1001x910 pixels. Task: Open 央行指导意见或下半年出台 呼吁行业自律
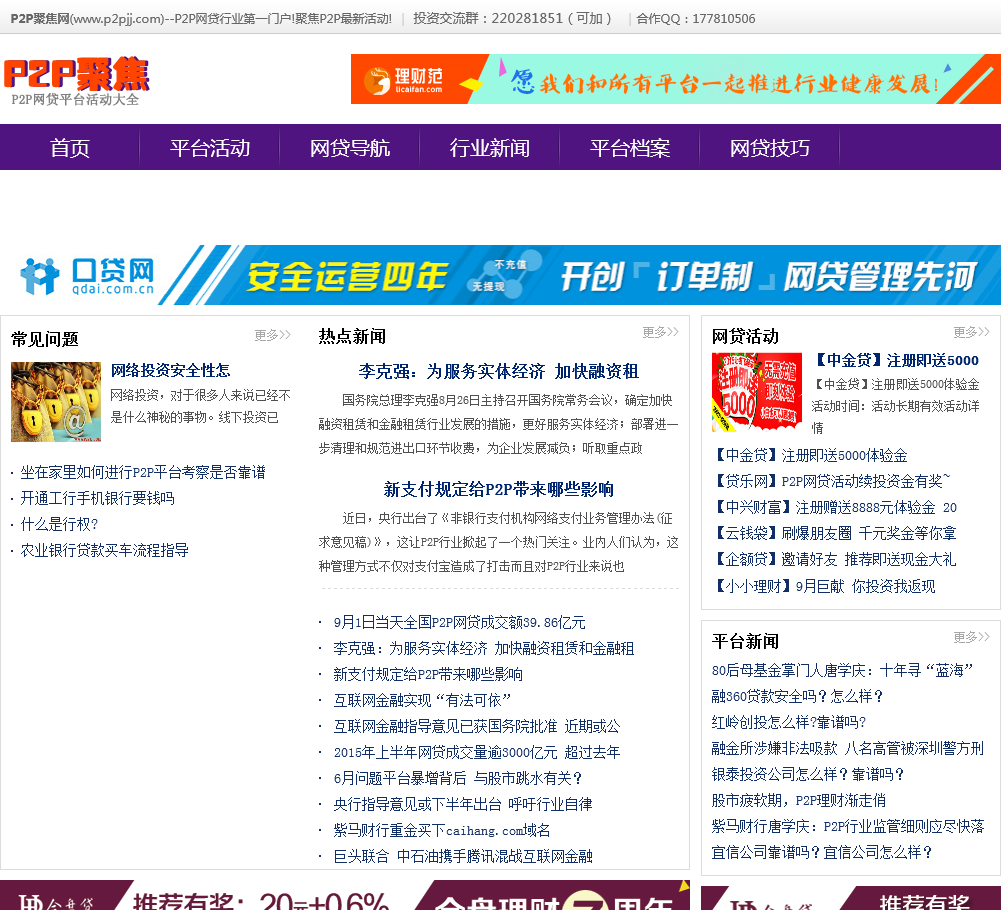click(x=463, y=805)
